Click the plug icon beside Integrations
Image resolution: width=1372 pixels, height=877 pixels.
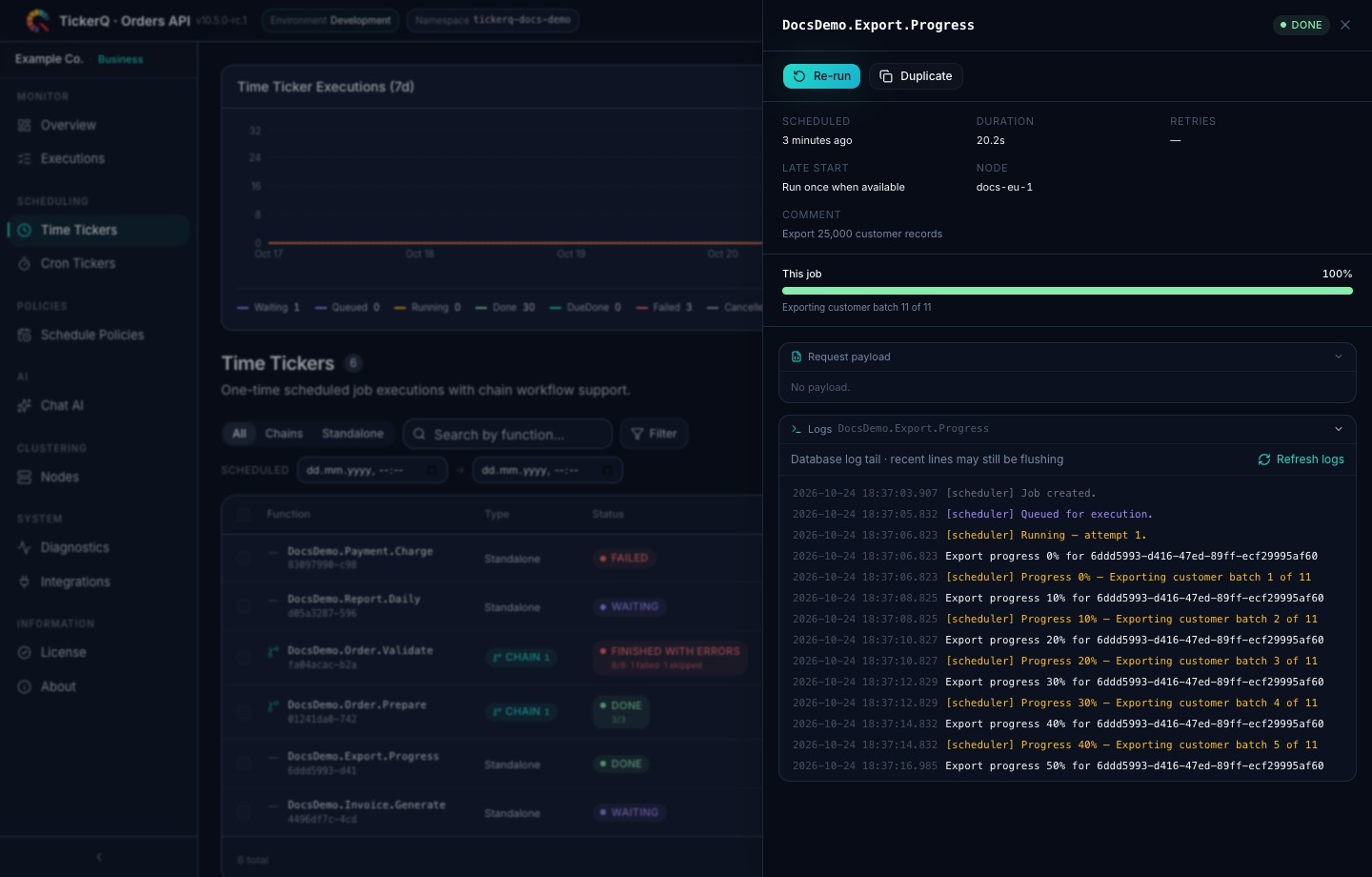coord(25,581)
